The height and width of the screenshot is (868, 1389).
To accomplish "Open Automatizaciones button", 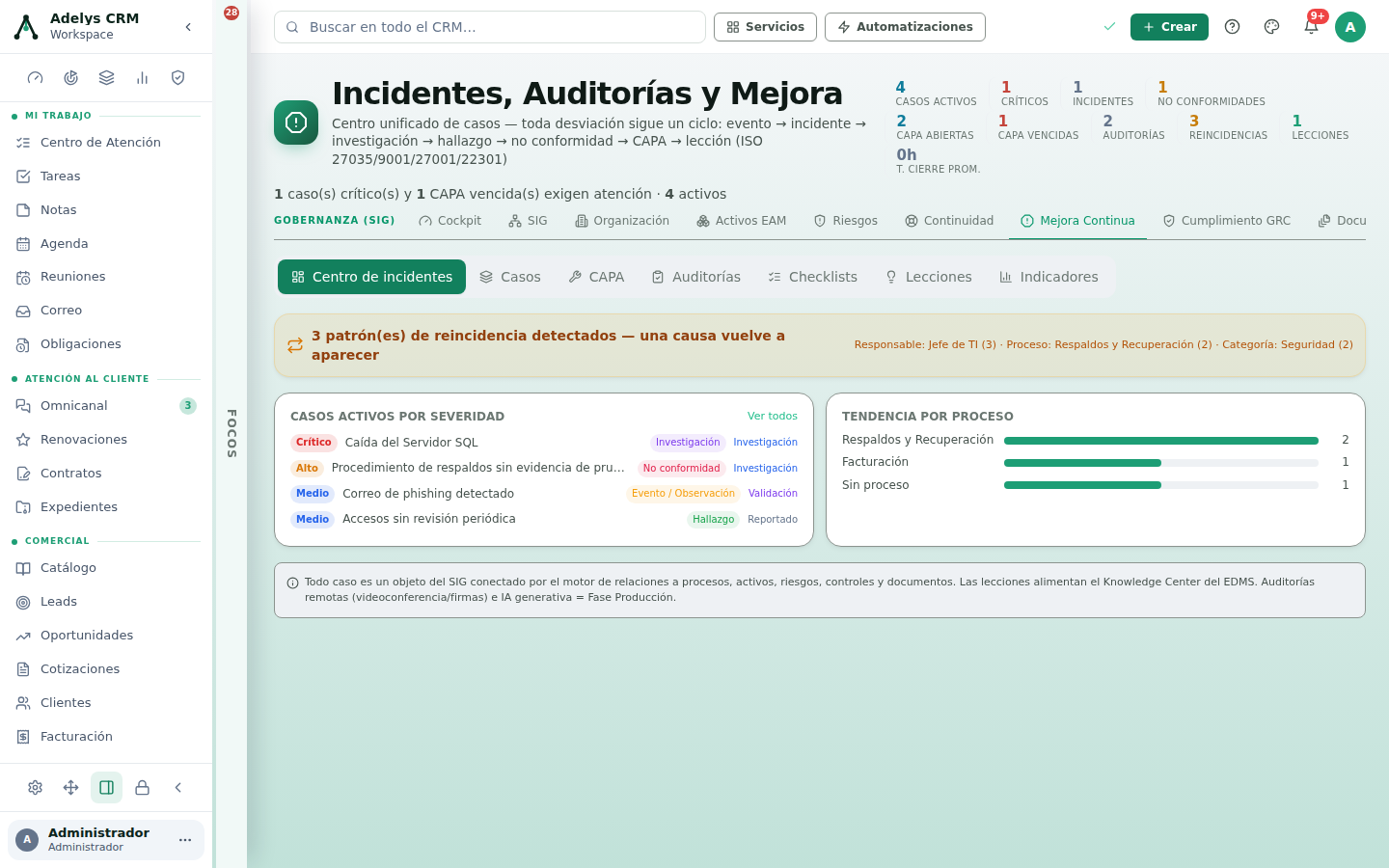I will tap(905, 27).
